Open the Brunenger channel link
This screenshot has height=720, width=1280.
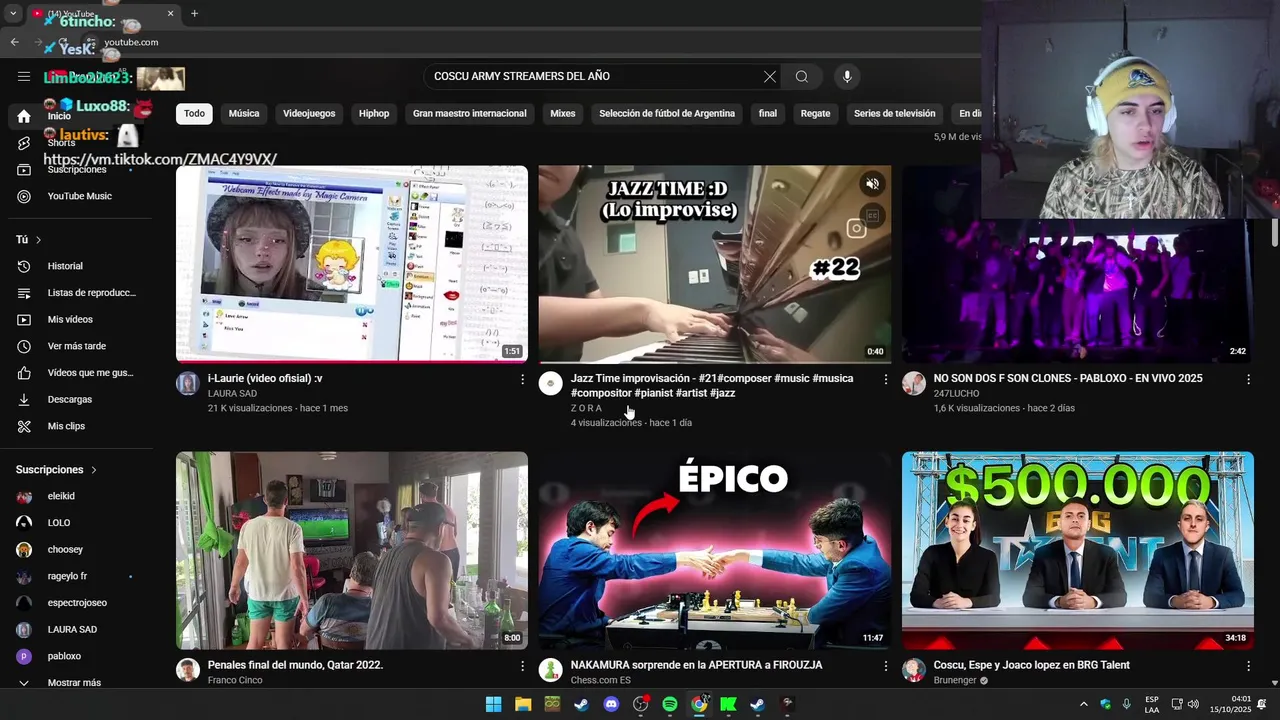coord(955,680)
